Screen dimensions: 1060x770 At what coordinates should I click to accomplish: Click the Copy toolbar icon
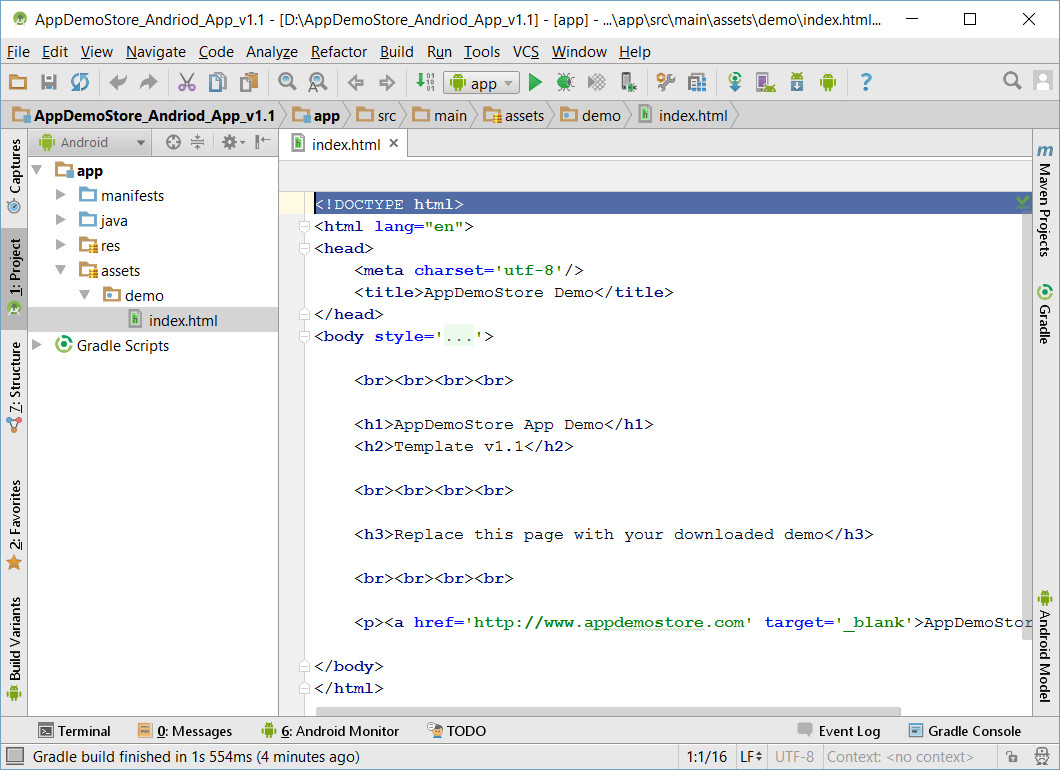(x=218, y=82)
